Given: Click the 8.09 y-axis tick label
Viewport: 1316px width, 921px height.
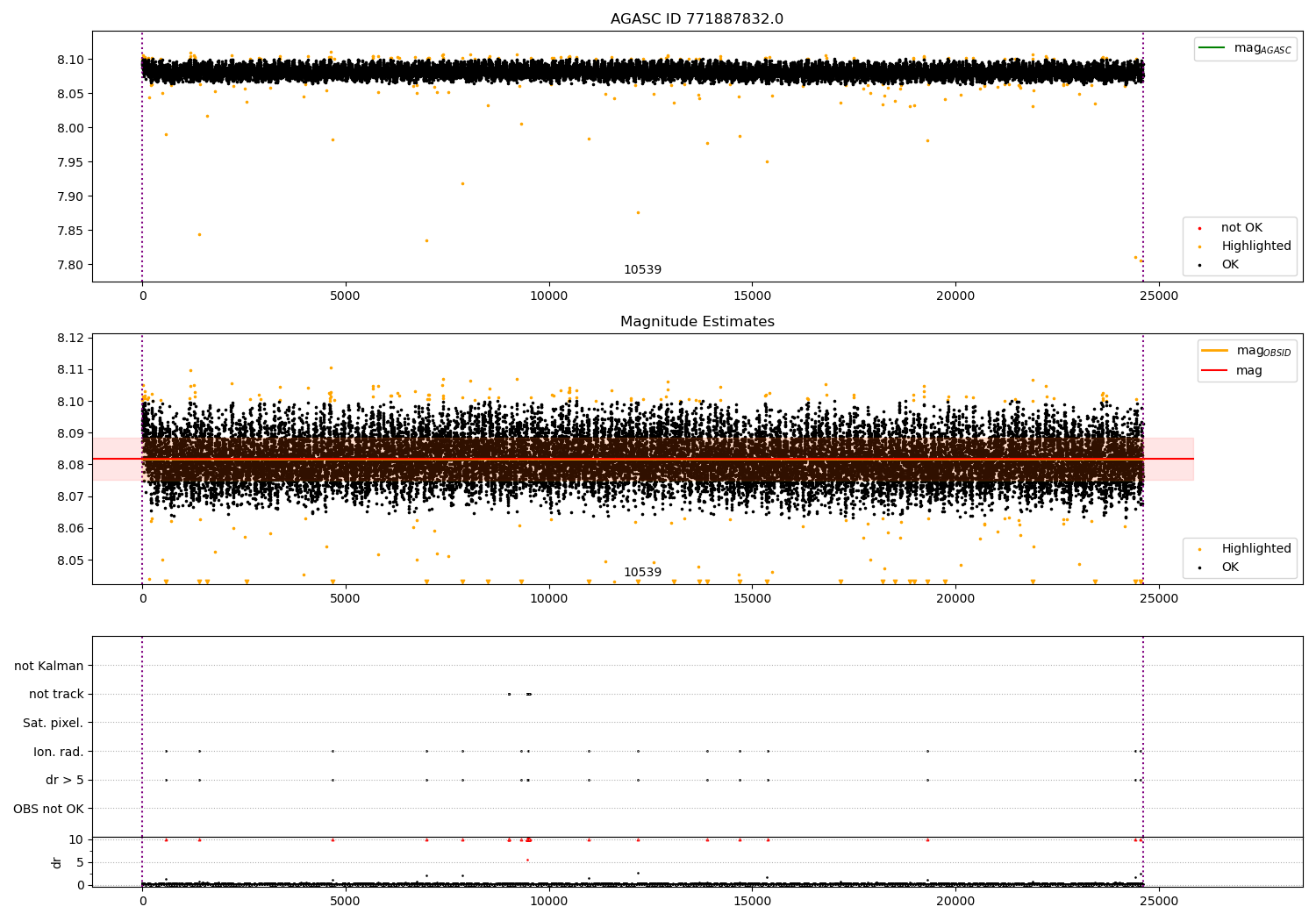Looking at the screenshot, I should pos(70,433).
